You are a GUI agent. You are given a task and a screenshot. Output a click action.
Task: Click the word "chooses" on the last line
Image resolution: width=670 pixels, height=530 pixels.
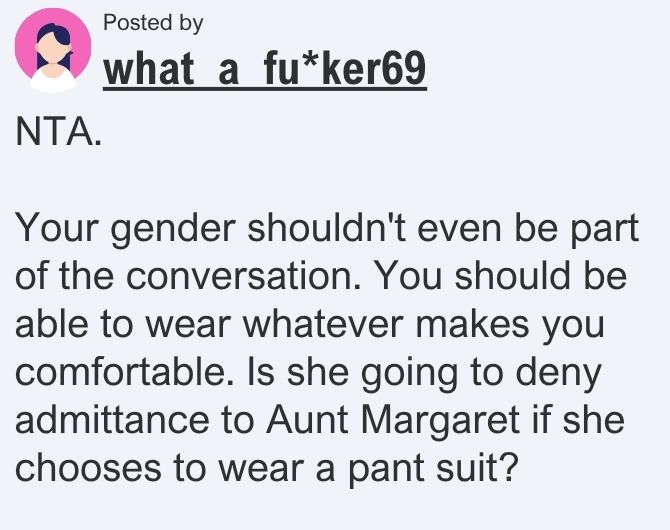point(88,467)
